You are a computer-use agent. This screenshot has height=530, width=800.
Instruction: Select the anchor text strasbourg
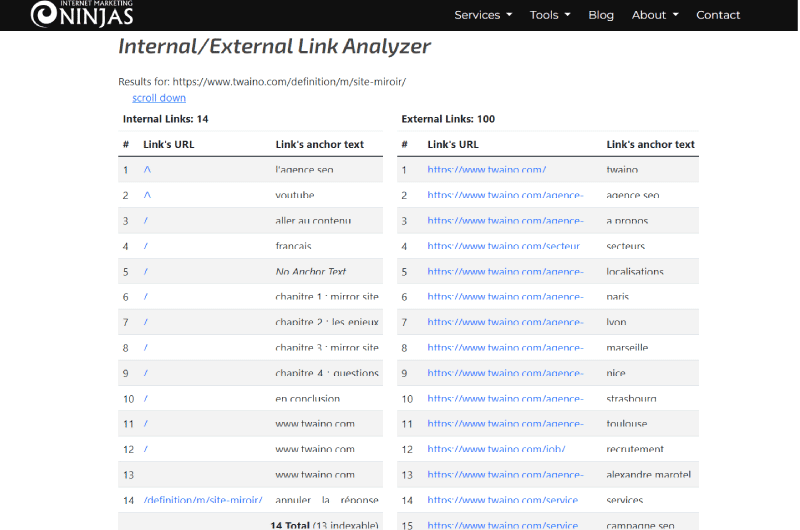click(x=631, y=399)
